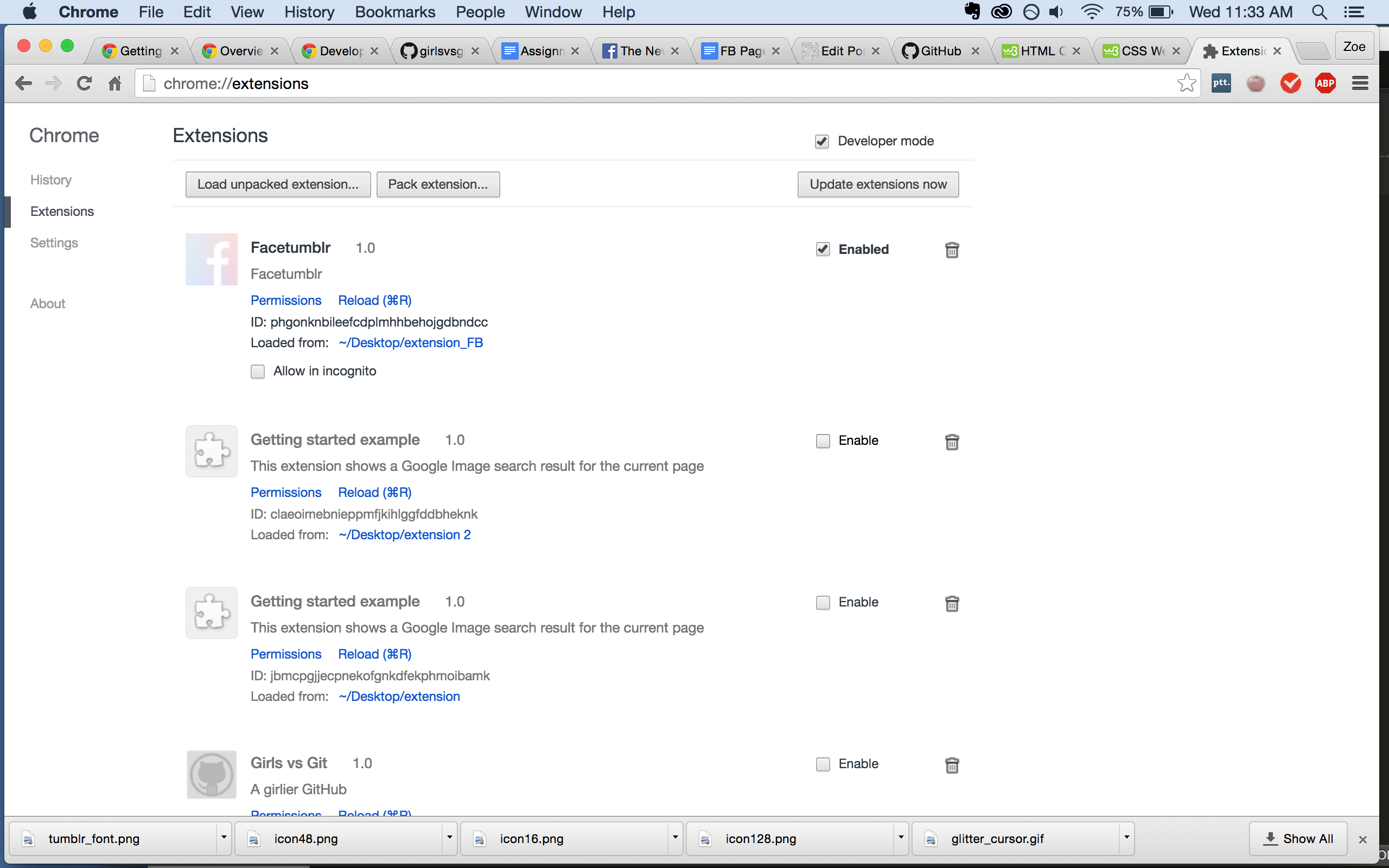Show All downloads
This screenshot has width=1389, height=868.
tap(1298, 839)
